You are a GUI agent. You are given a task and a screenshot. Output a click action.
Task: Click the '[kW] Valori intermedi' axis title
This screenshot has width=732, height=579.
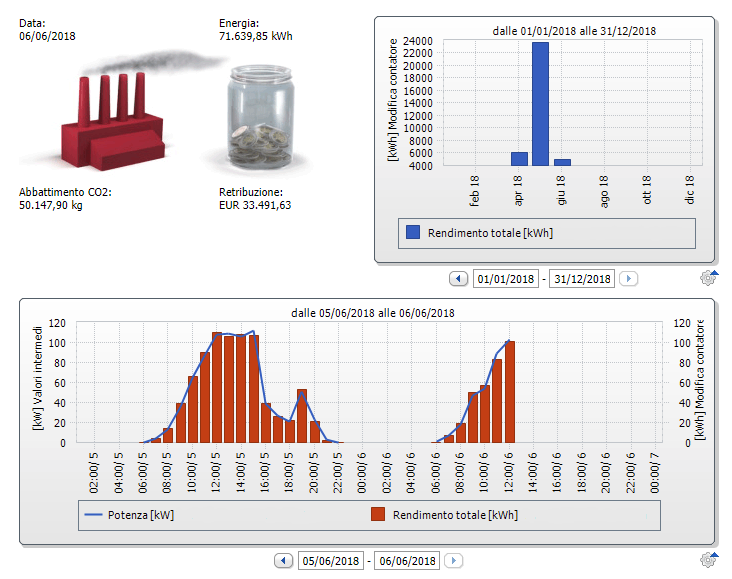[x=37, y=378]
